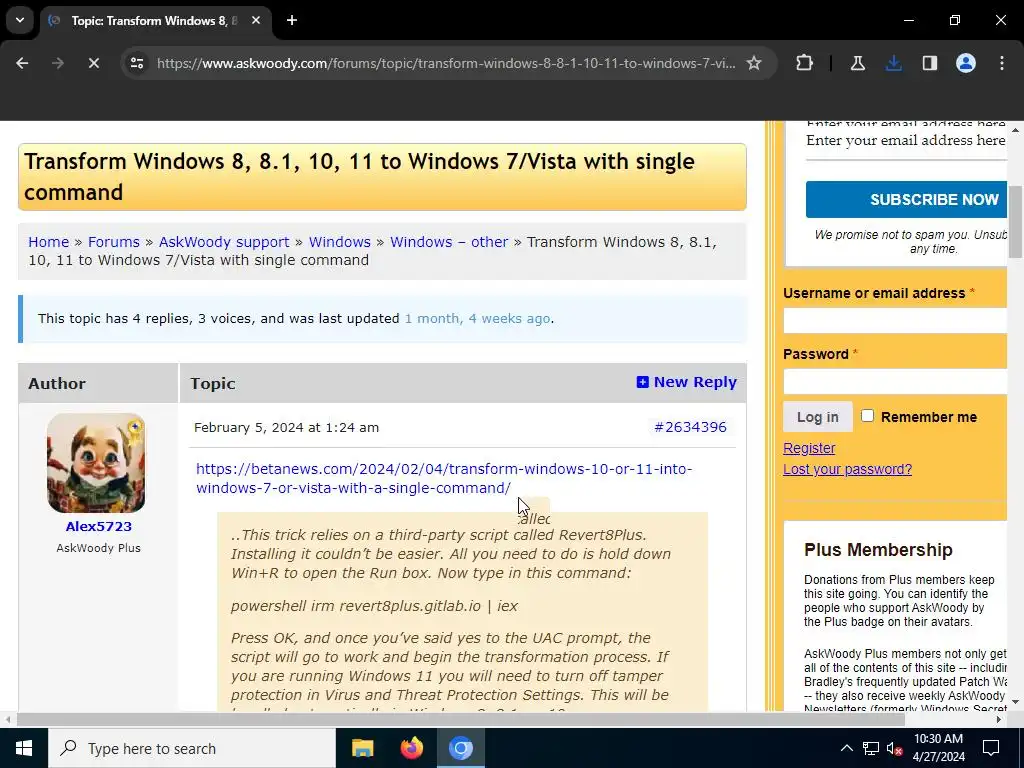
Task: Click the Username or email address field
Action: (x=895, y=321)
